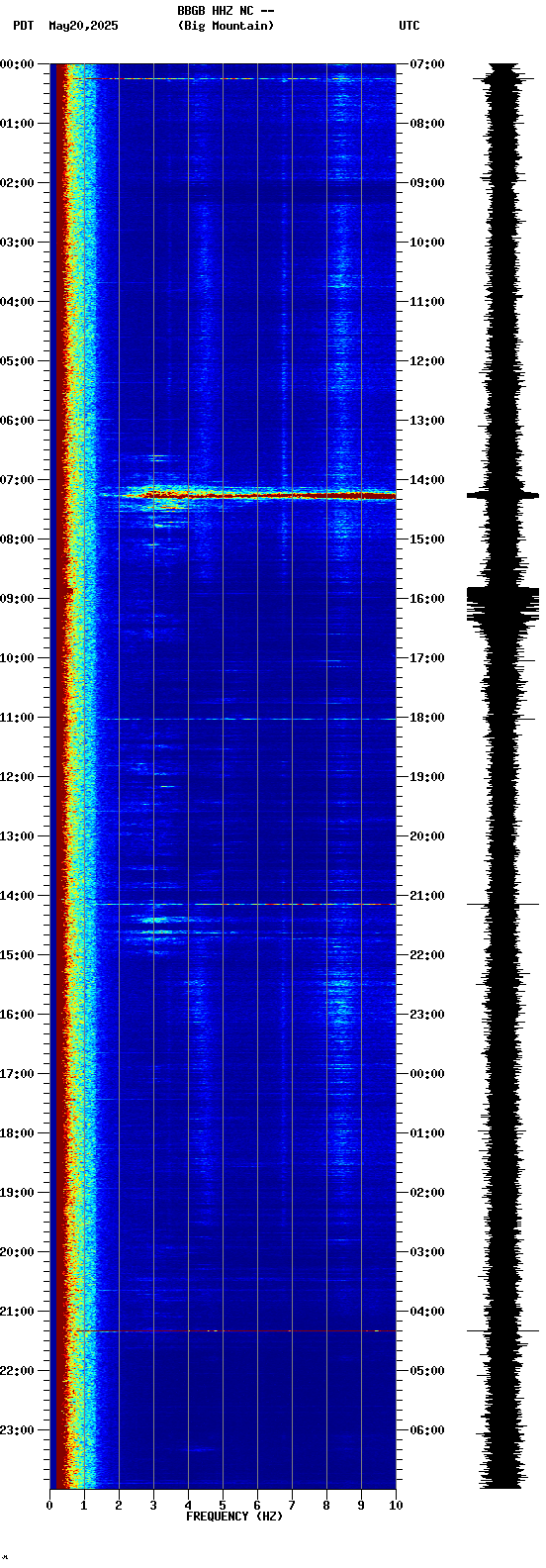Click the 01:00 PDT time label
546x1568 pixels.
pyautogui.click(x=17, y=124)
